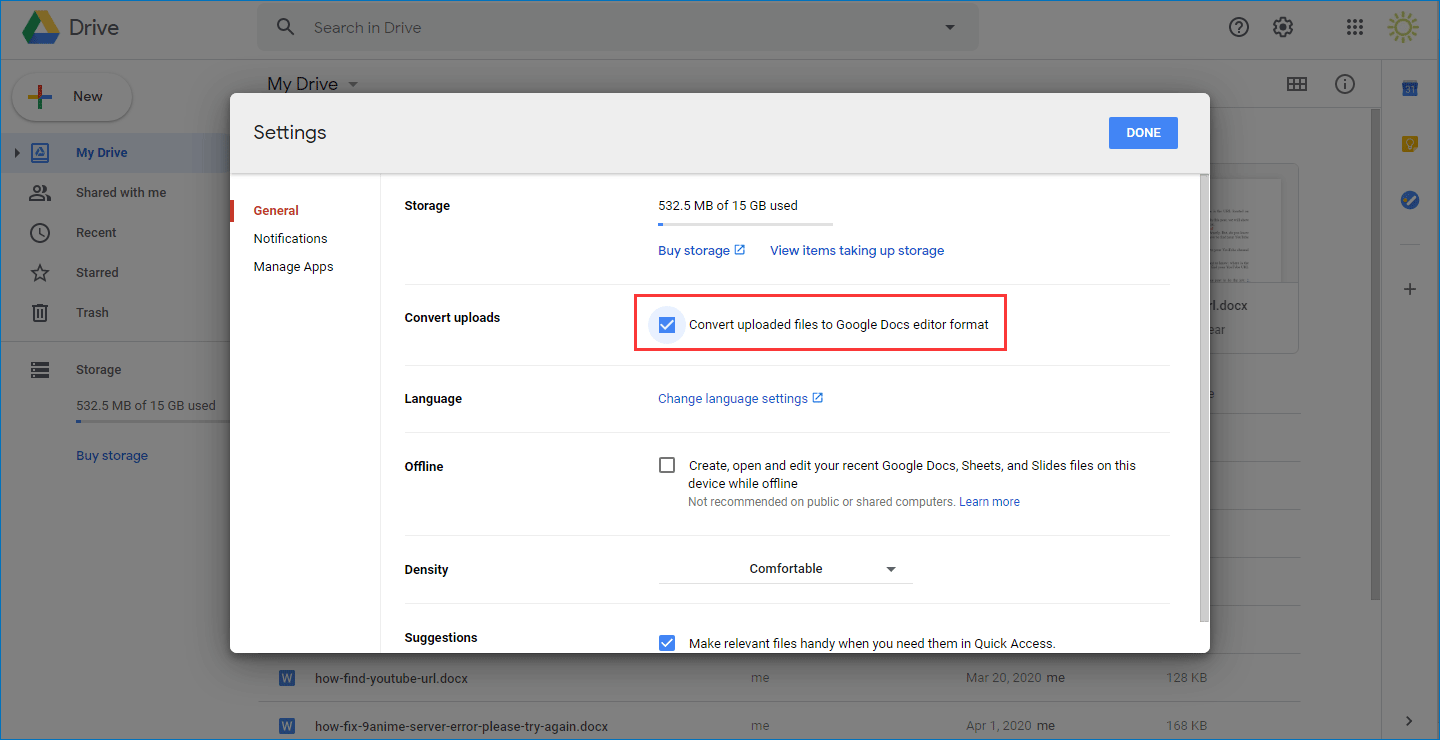Click the Storage icon in sidebar

(40, 370)
